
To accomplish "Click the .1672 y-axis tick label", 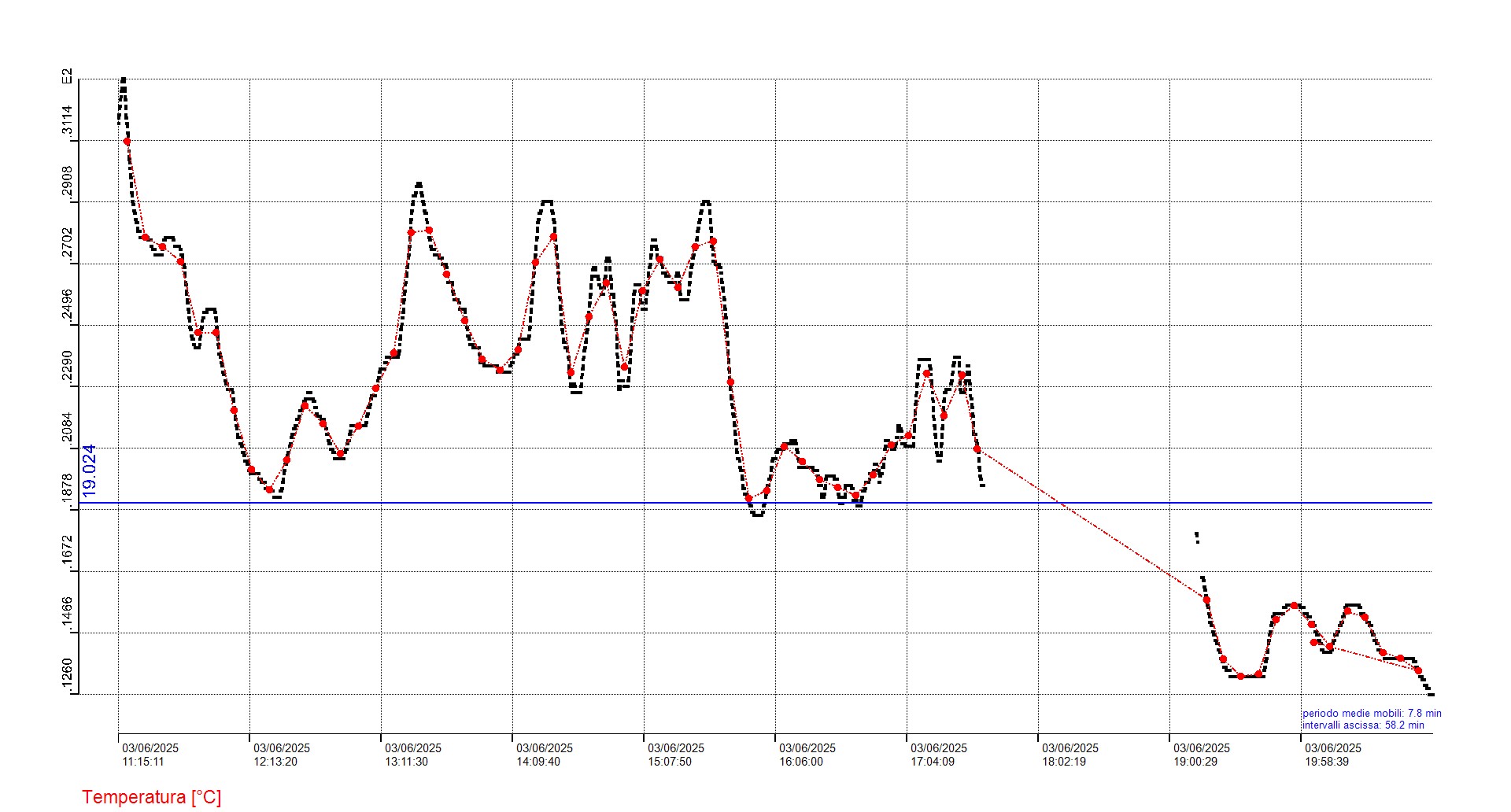I will point(68,552).
